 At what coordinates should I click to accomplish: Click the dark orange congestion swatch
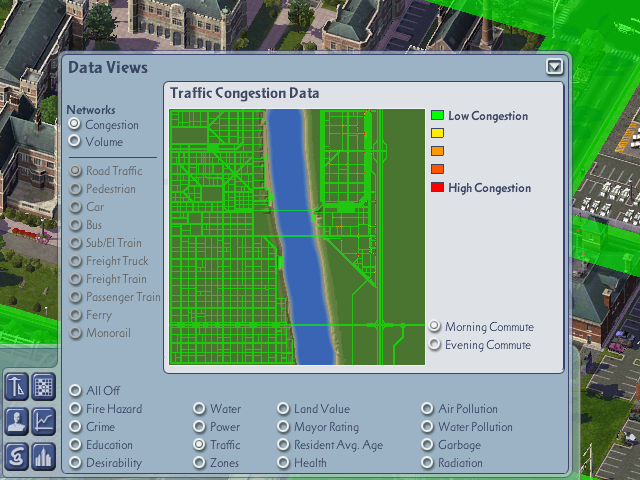click(x=438, y=169)
